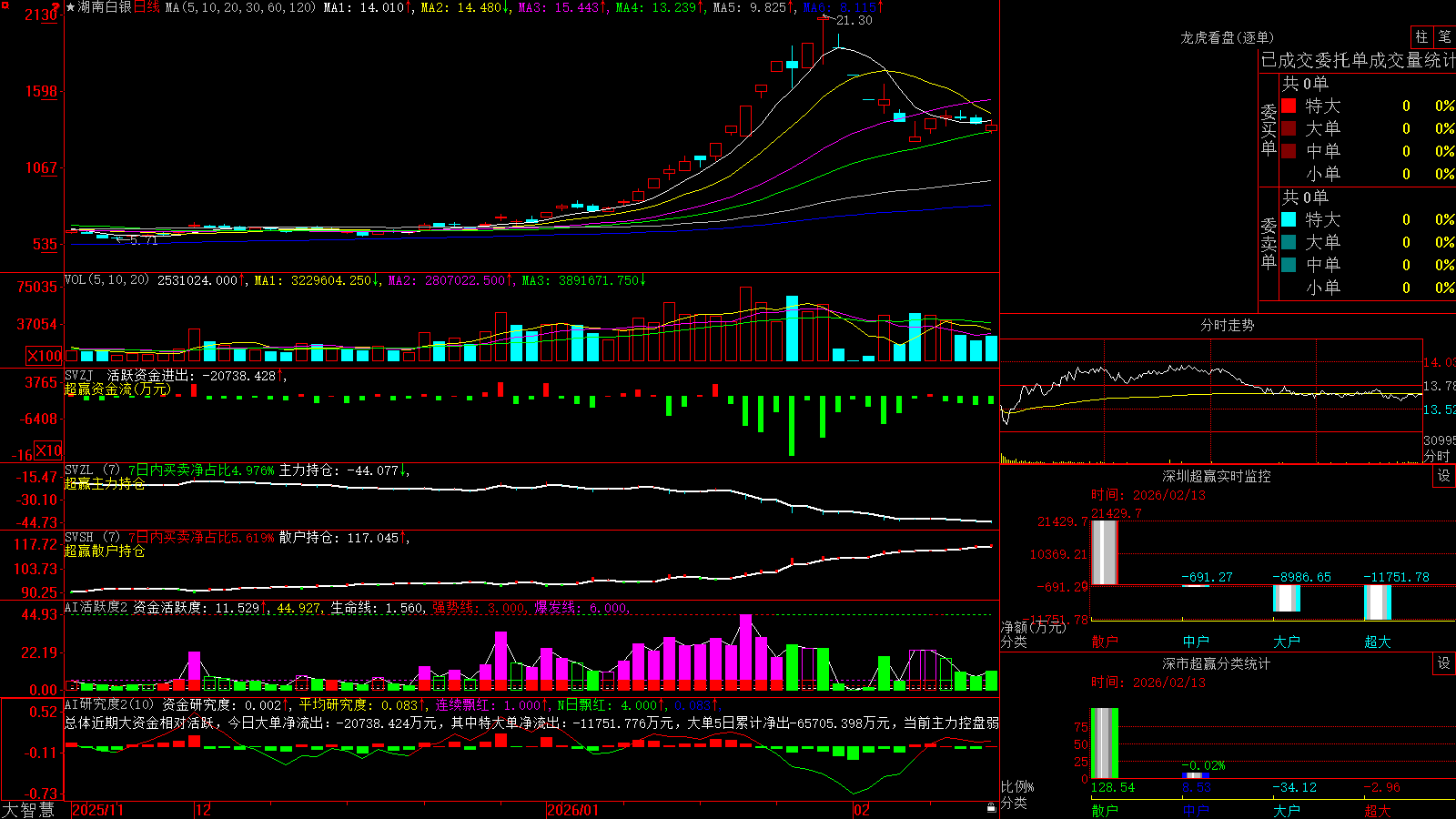This screenshot has height=819, width=1456.
Task: Click the 龙虎看盘(逐单) panel title
Action: coord(1228,37)
